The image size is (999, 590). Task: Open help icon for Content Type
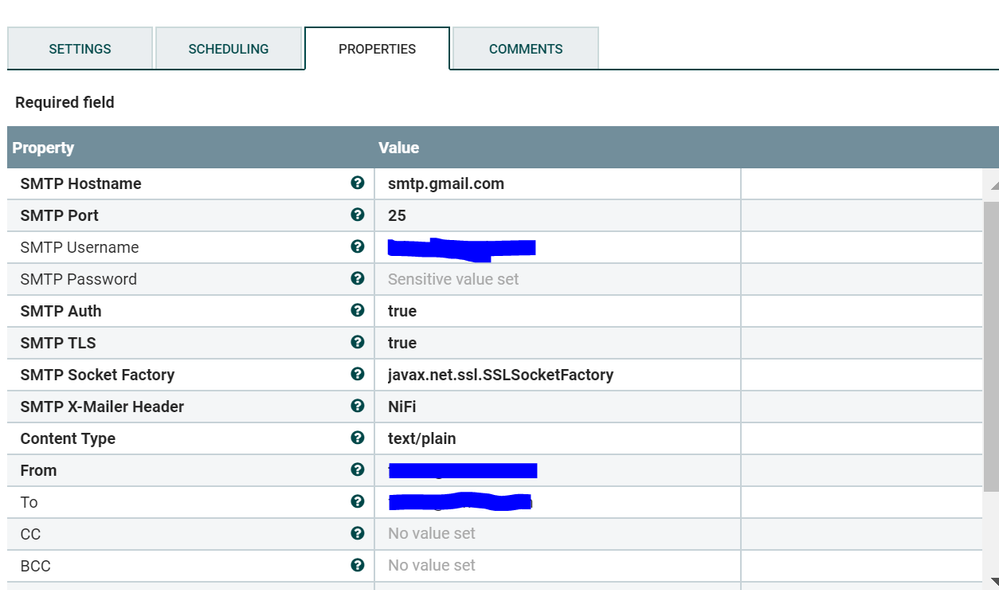point(357,438)
